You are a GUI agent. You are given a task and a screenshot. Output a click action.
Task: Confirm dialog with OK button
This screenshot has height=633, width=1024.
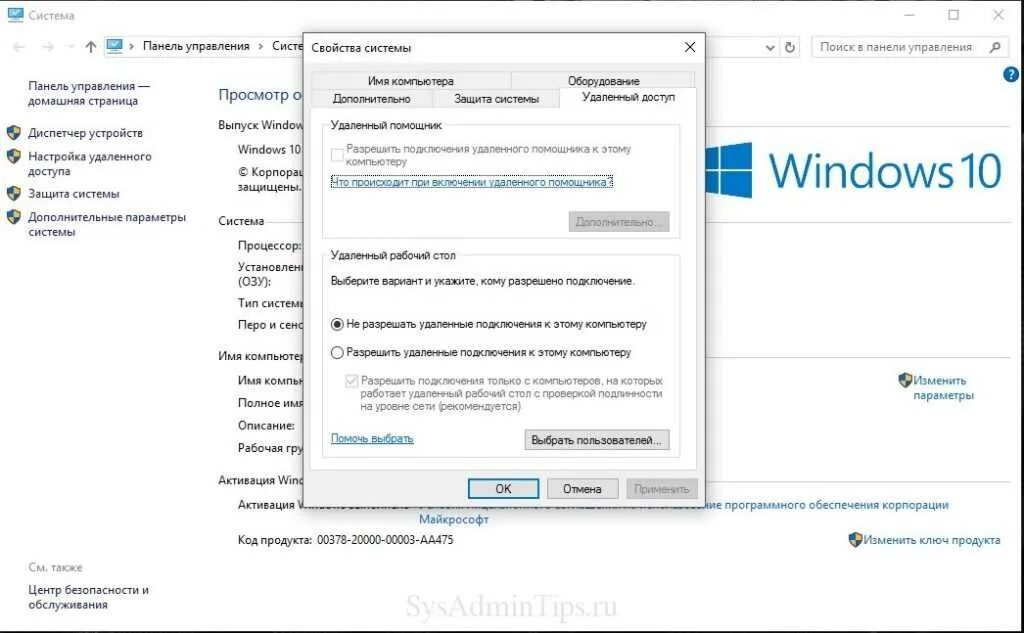tap(504, 489)
